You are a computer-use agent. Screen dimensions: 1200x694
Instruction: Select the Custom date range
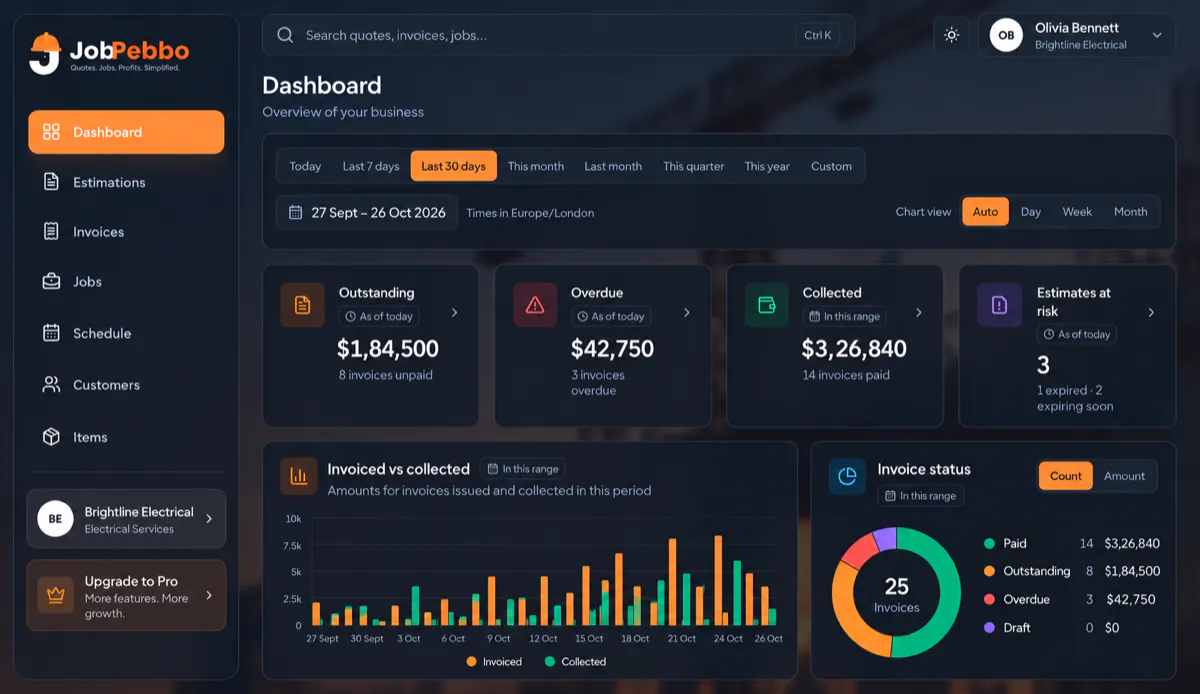(x=831, y=166)
